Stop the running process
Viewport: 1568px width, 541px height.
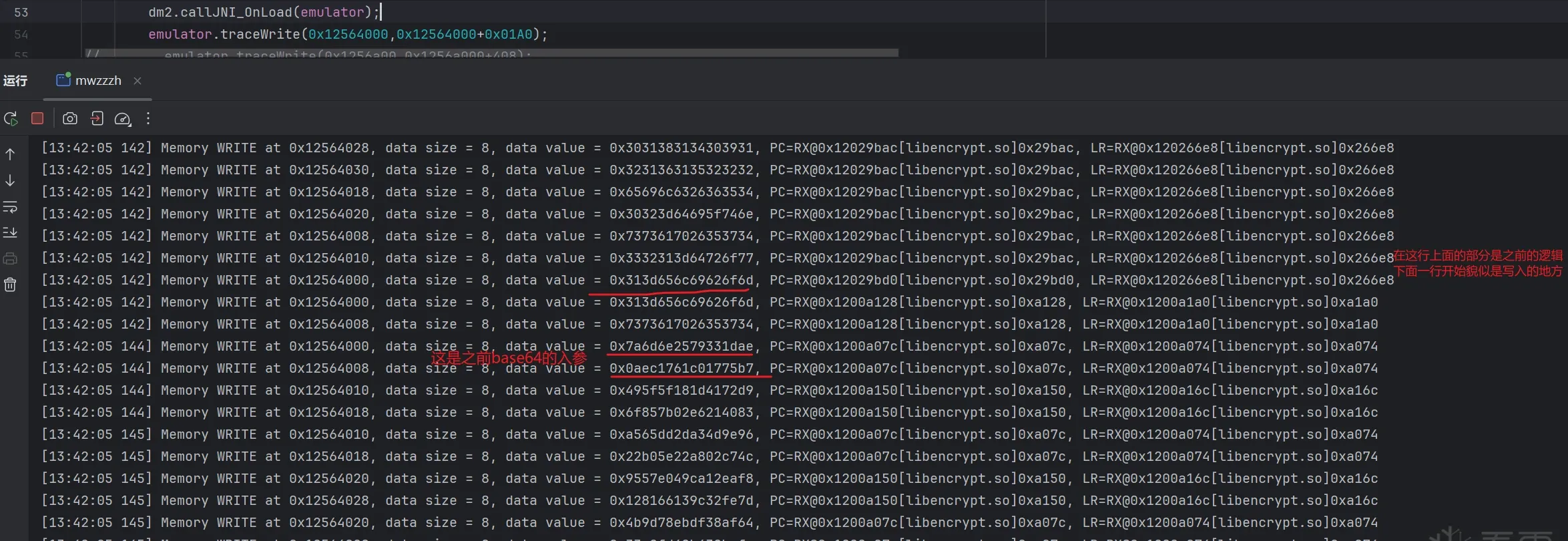pyautogui.click(x=37, y=118)
